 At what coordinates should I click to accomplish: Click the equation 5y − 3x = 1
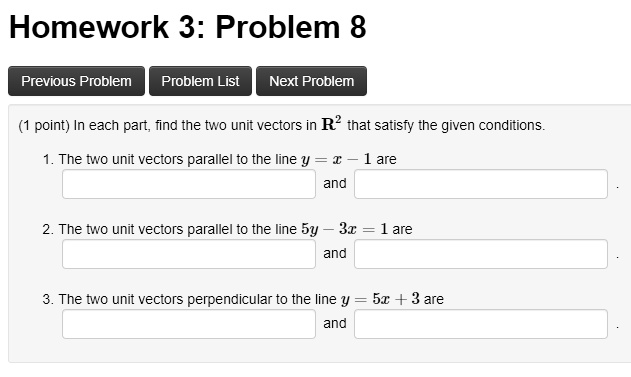[x=344, y=229]
